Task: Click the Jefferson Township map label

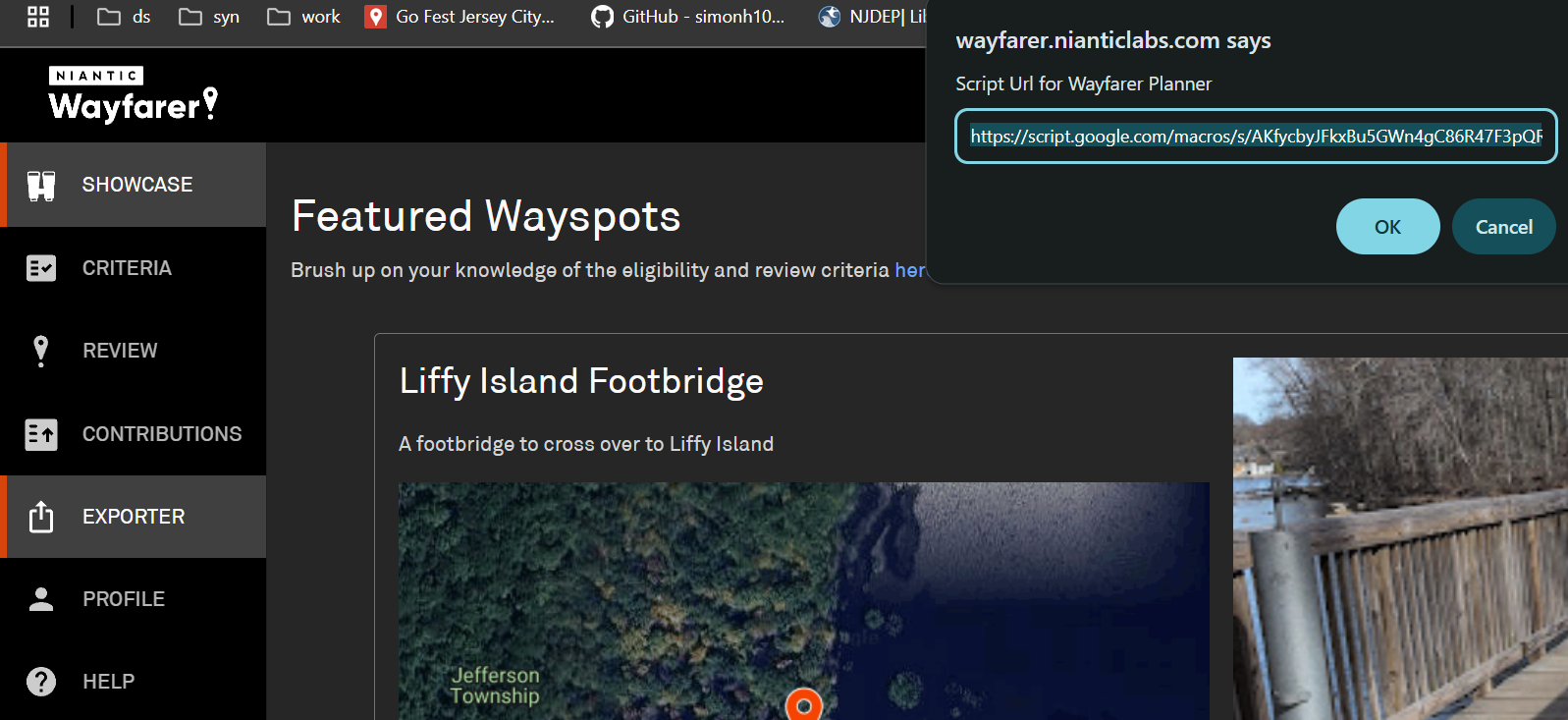Action: coord(495,686)
